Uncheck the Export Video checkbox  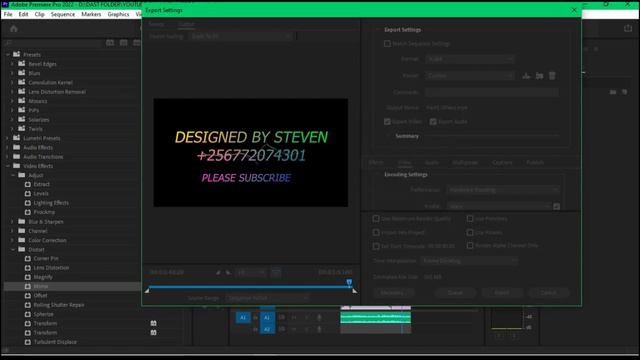point(387,122)
